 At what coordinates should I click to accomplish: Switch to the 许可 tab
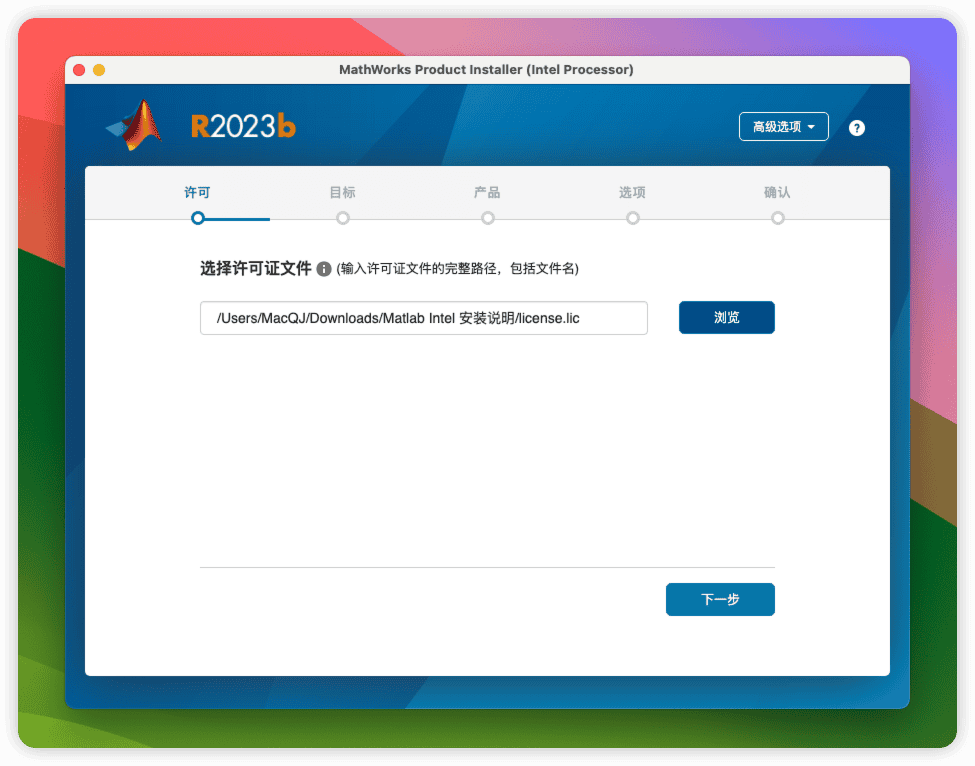point(197,192)
